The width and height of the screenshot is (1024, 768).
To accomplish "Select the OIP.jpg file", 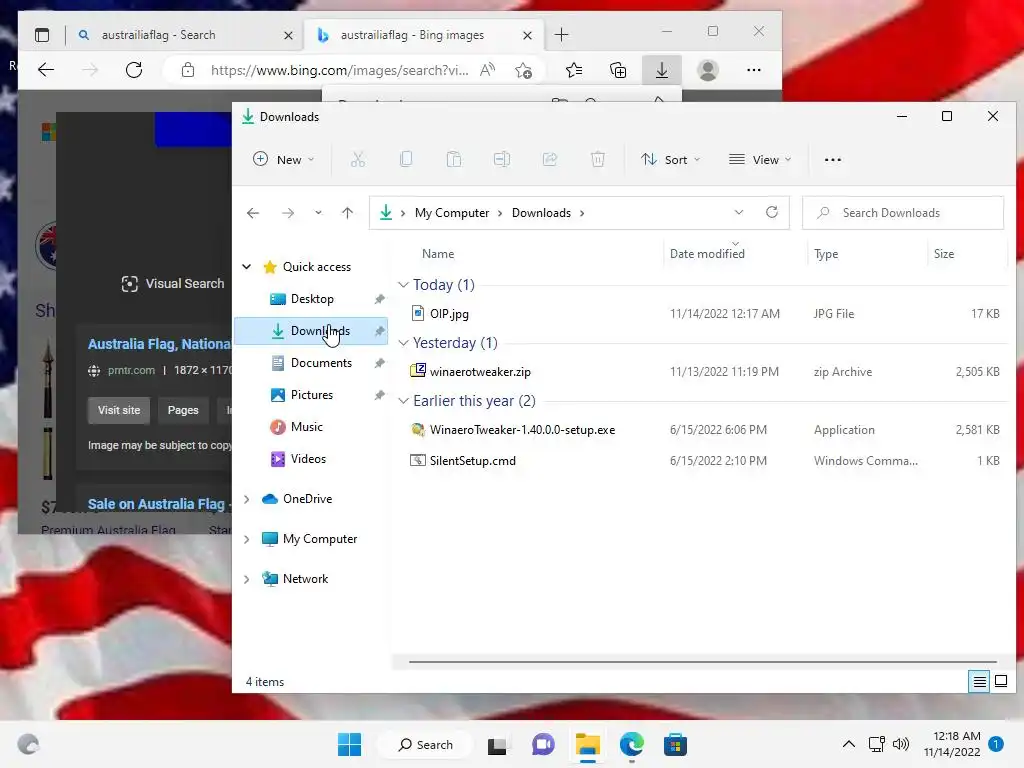I will coord(449,314).
